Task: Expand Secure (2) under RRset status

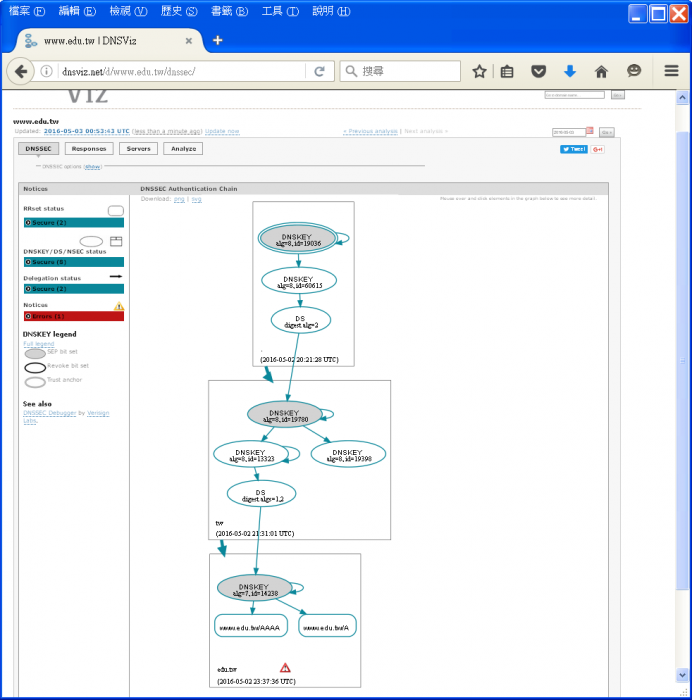Action: [73, 223]
